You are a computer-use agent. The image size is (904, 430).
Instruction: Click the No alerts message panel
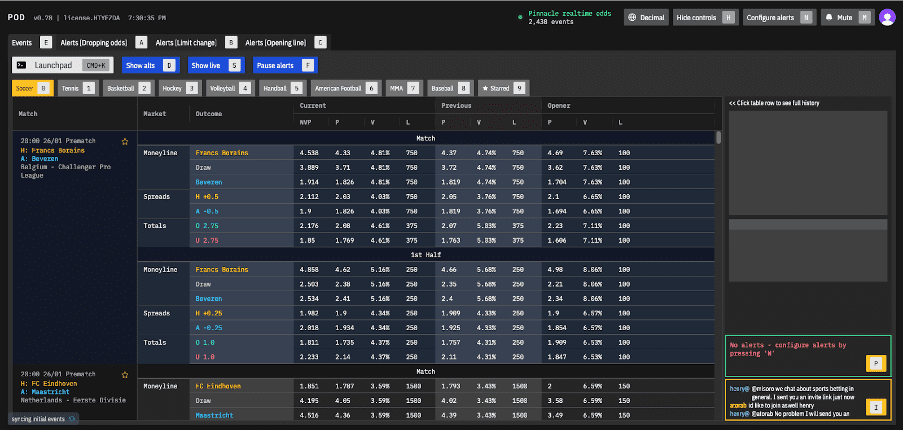tap(809, 354)
